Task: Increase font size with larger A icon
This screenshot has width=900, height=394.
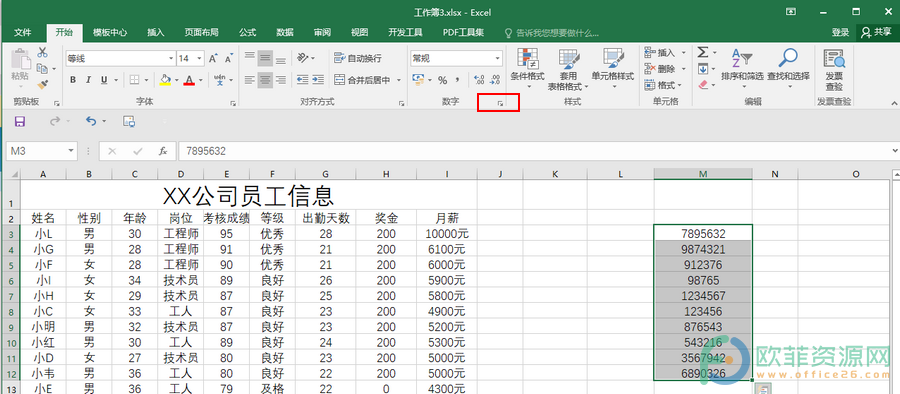Action: pyautogui.click(x=212, y=59)
